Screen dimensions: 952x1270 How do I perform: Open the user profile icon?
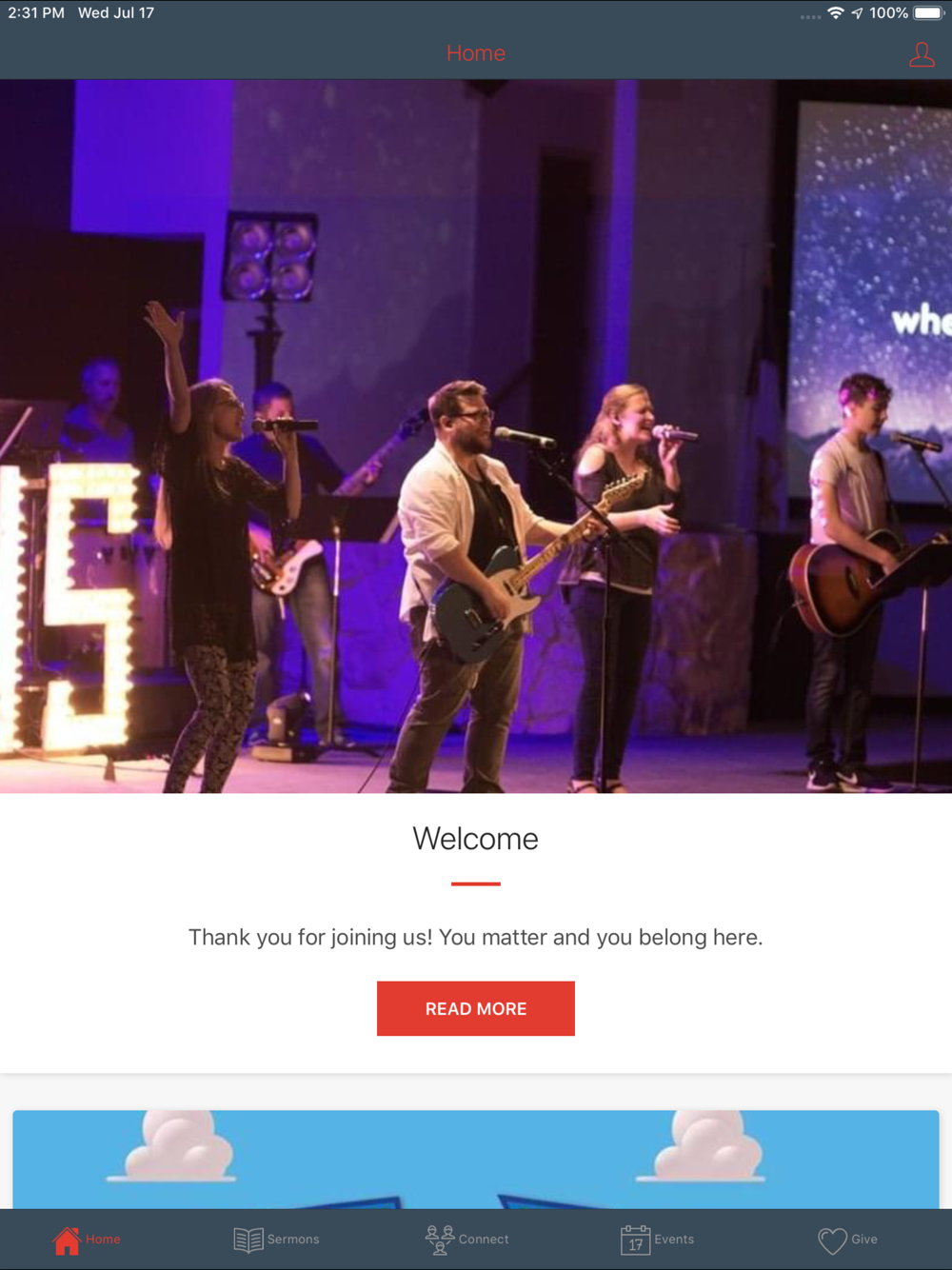click(x=922, y=54)
